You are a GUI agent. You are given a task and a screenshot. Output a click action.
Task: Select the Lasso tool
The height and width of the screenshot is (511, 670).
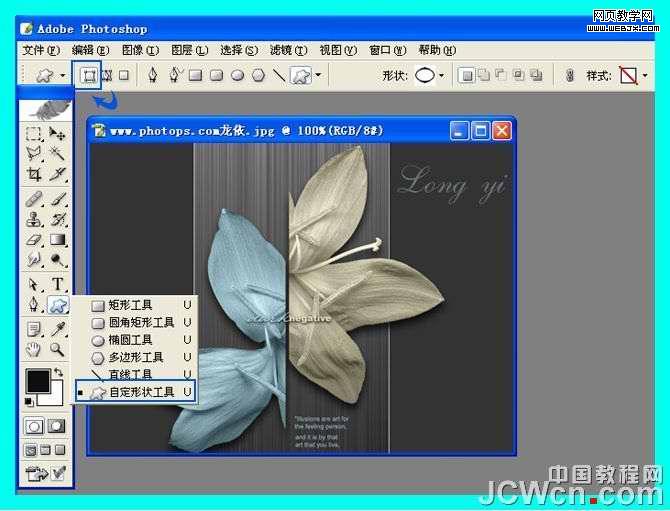[x=33, y=153]
